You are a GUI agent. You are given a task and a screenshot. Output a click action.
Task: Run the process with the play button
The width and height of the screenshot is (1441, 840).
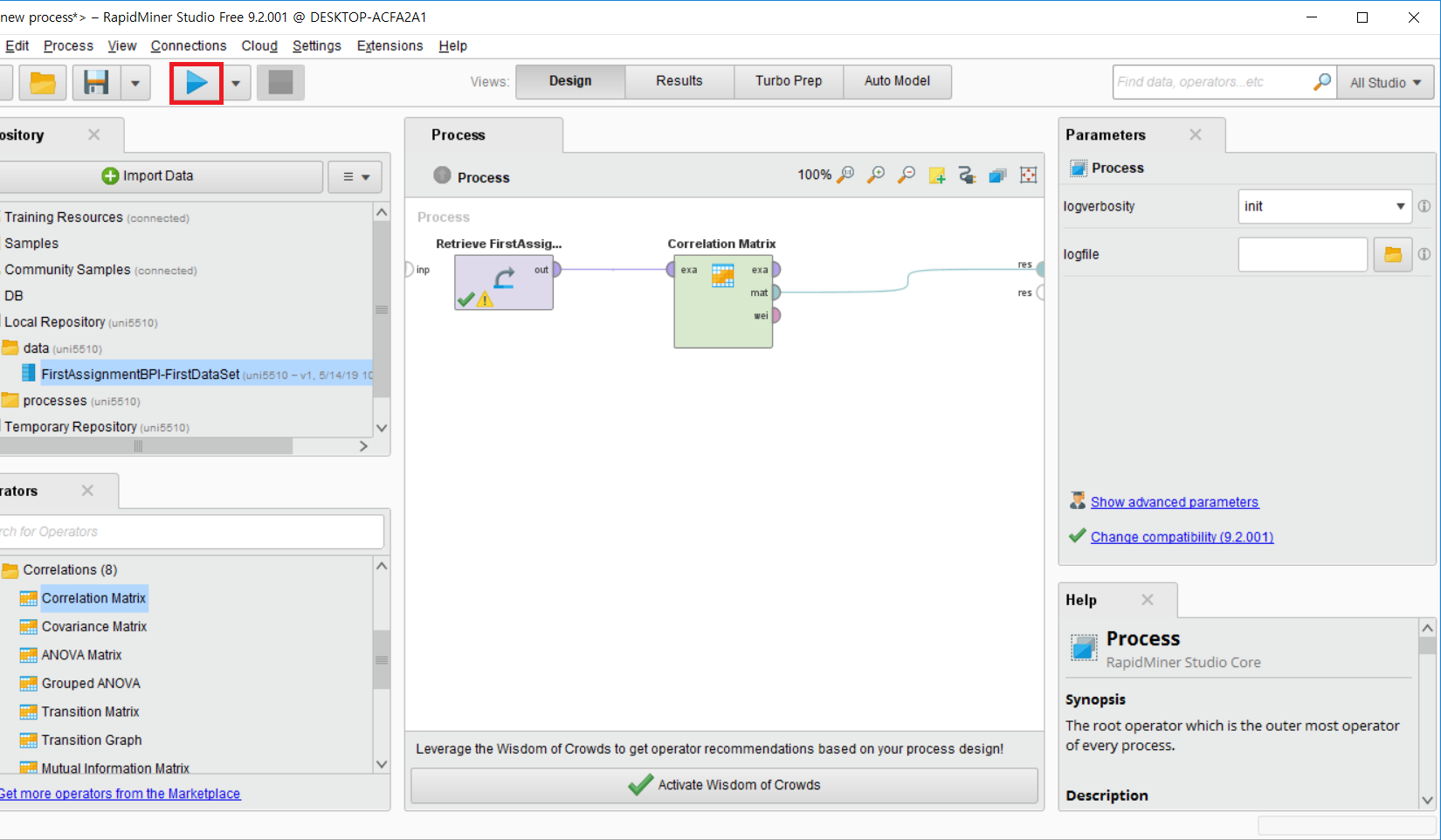[196, 83]
